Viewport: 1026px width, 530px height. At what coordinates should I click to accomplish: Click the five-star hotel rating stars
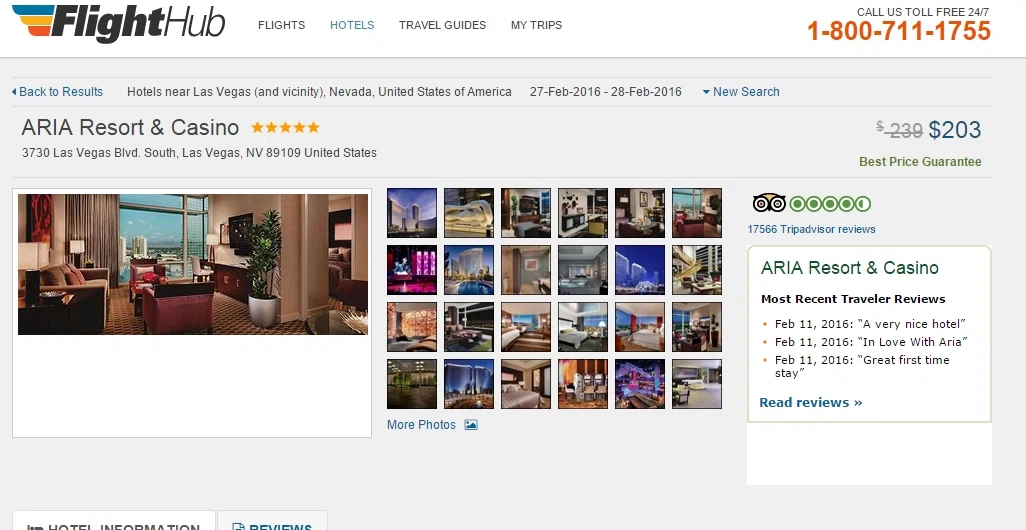pyautogui.click(x=285, y=127)
